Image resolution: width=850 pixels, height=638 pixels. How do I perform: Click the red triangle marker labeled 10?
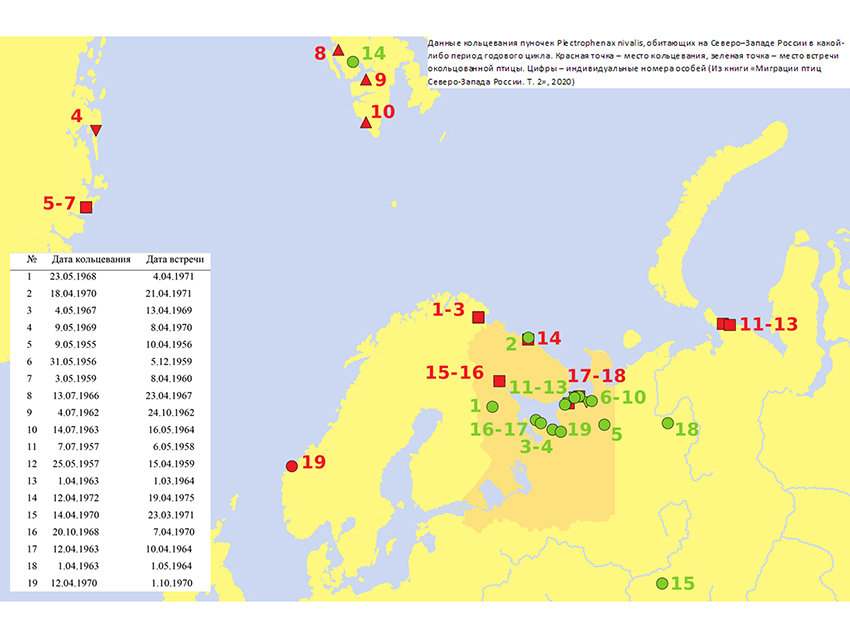(x=366, y=123)
